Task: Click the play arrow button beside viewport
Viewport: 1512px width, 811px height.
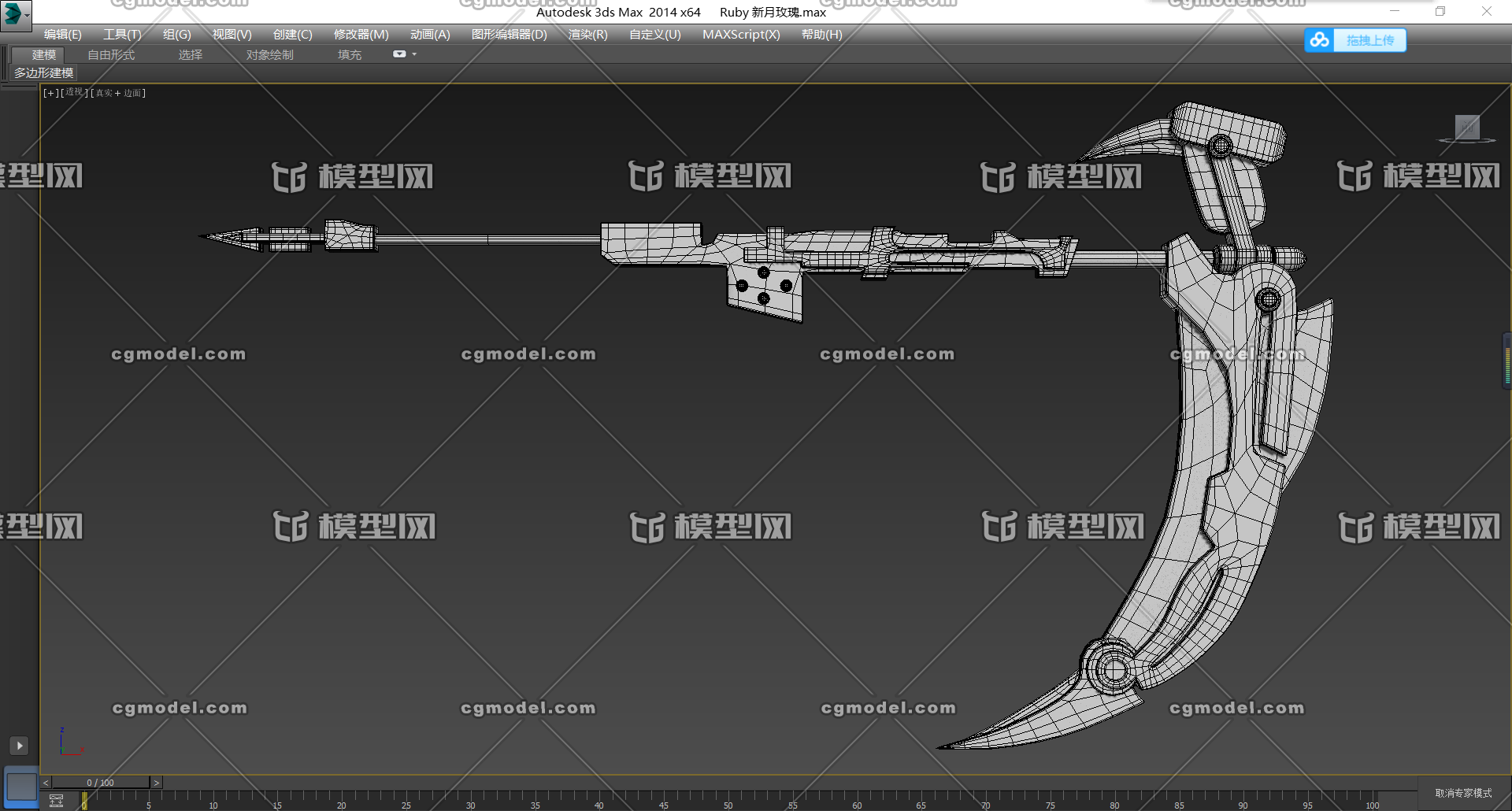Action: click(x=19, y=746)
